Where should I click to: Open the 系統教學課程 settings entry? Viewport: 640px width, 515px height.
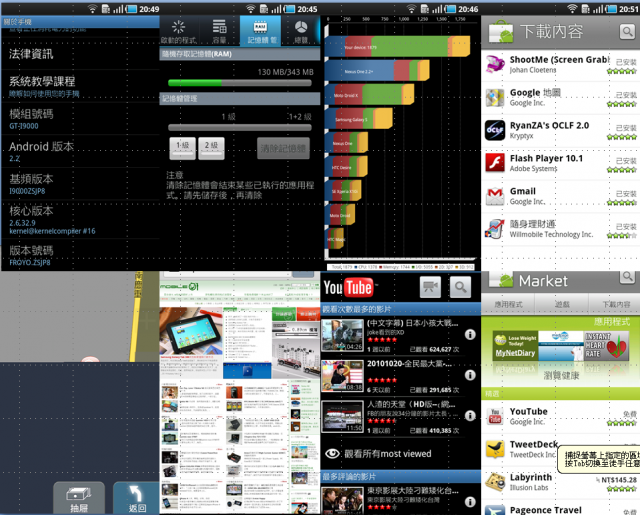(x=80, y=86)
